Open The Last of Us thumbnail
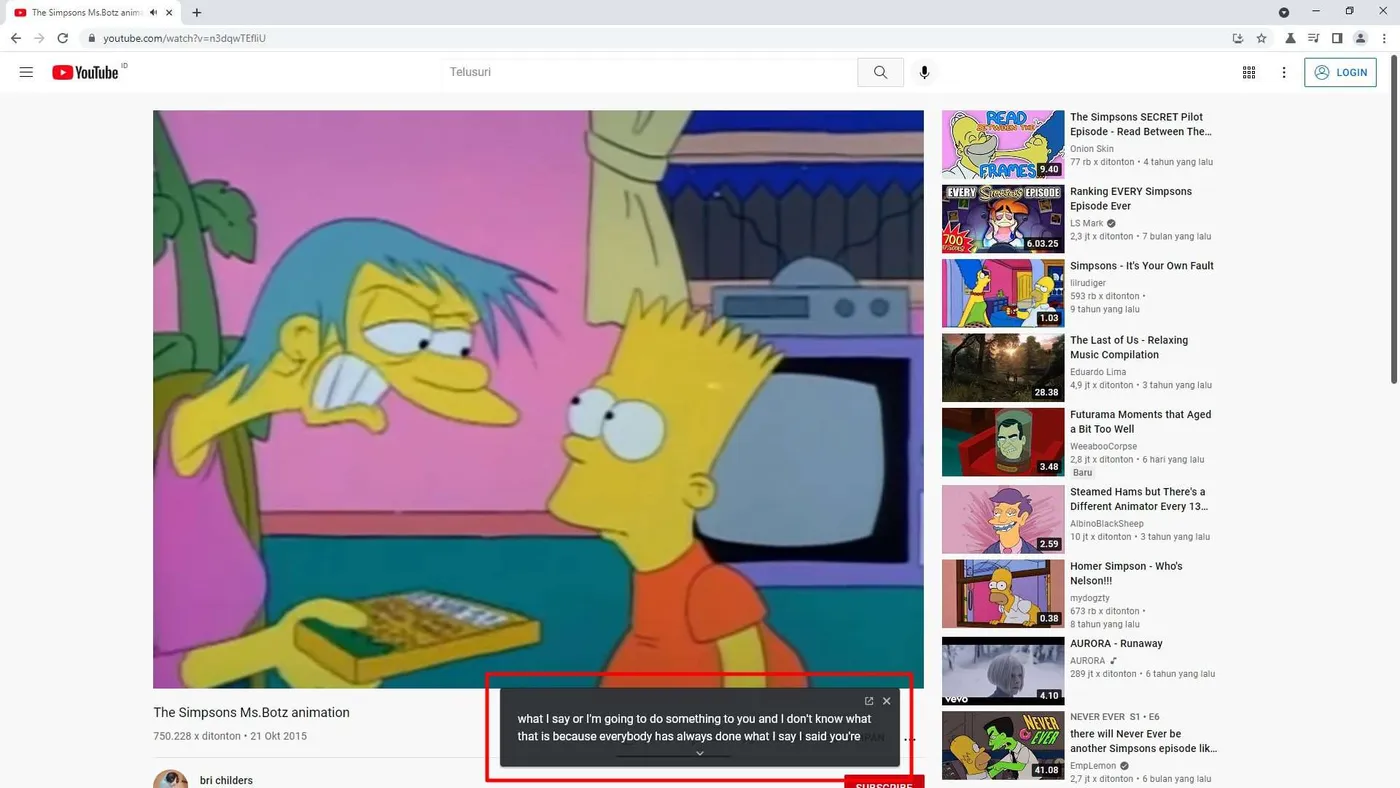The height and width of the screenshot is (788, 1400). click(x=1003, y=368)
